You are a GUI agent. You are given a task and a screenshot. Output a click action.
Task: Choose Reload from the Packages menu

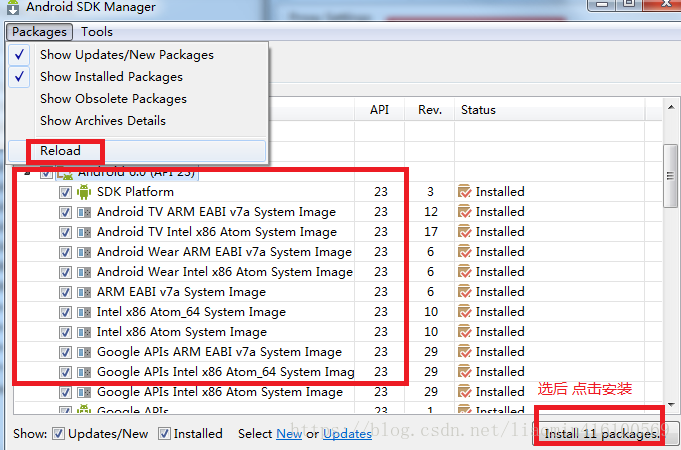[137, 151]
